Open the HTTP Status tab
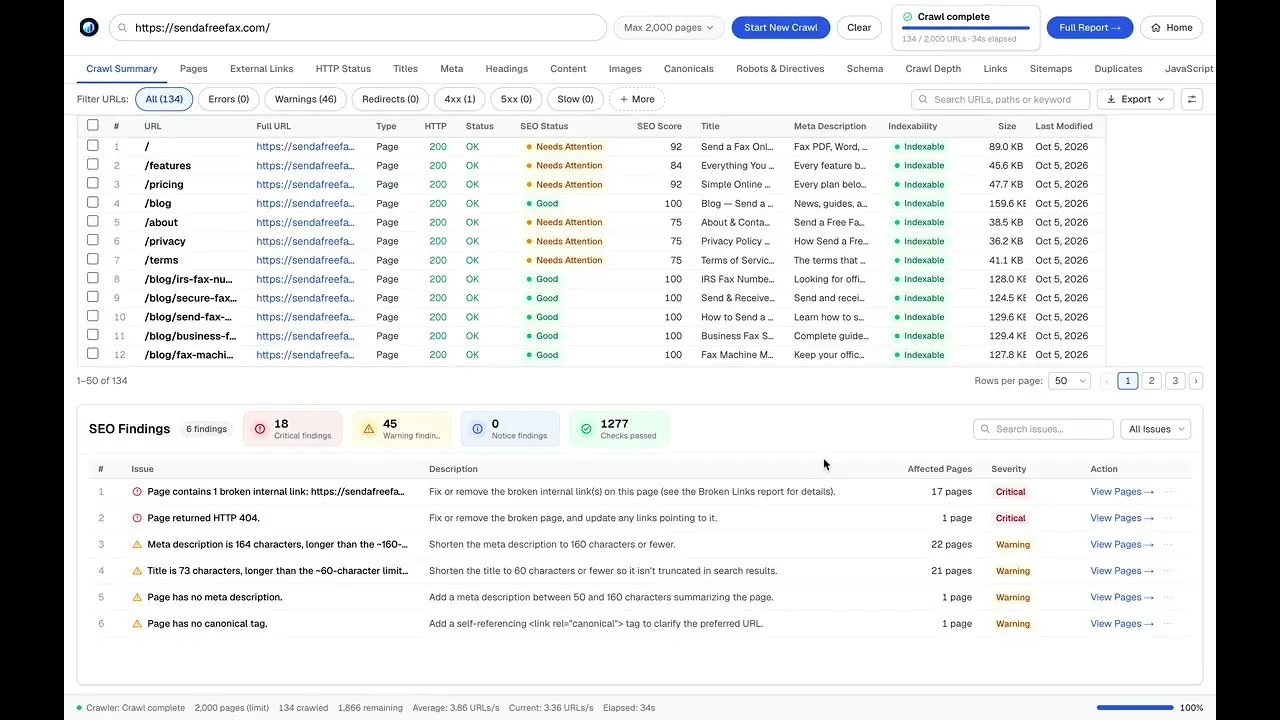This screenshot has width=1280, height=720. [x=343, y=69]
